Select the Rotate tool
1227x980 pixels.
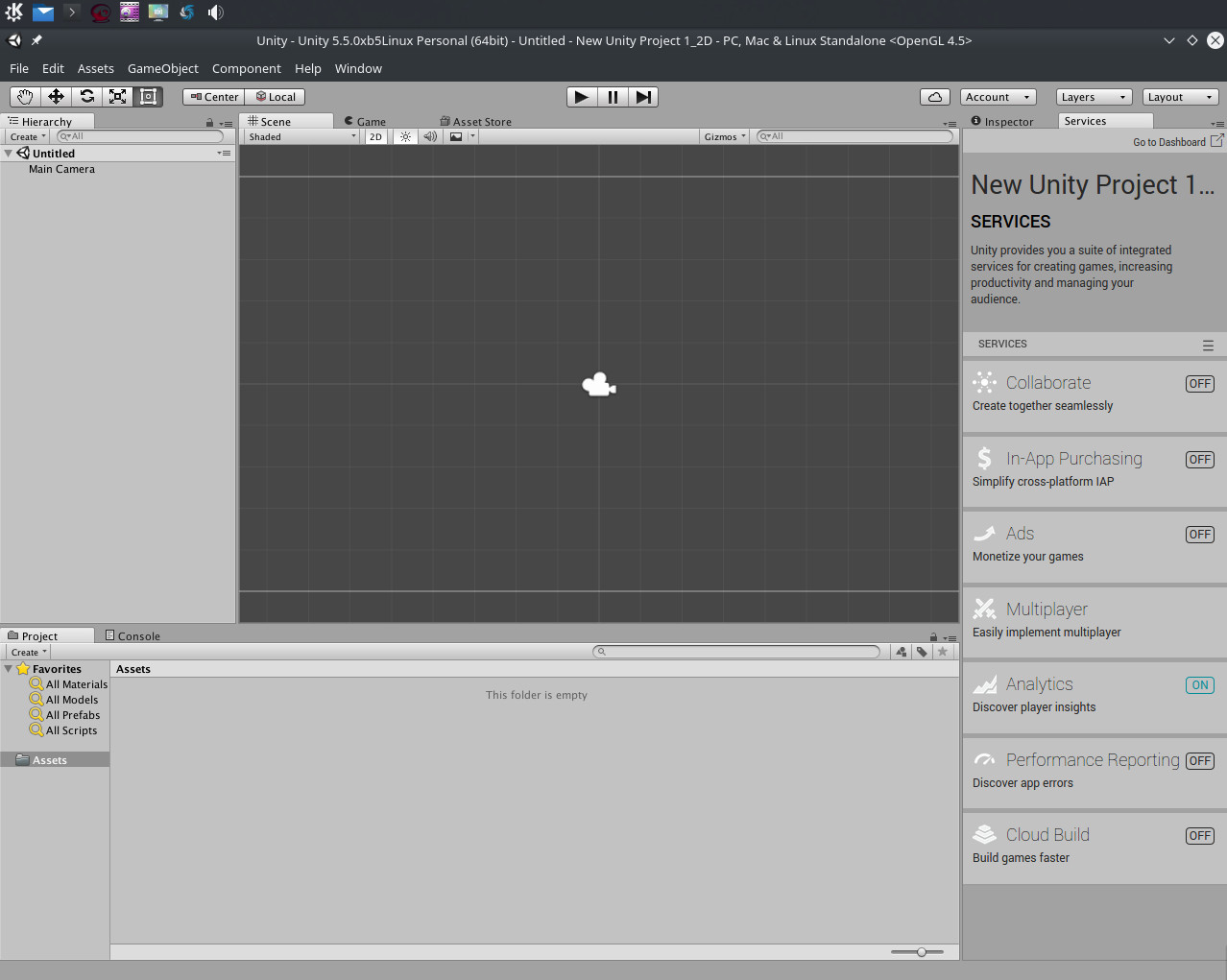point(85,96)
